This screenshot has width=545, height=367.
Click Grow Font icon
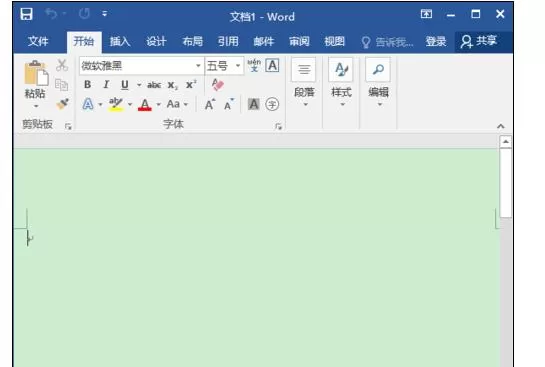pos(210,104)
